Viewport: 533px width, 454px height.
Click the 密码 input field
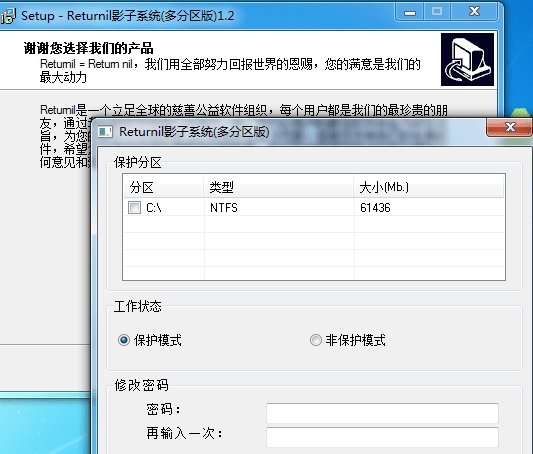coord(382,413)
